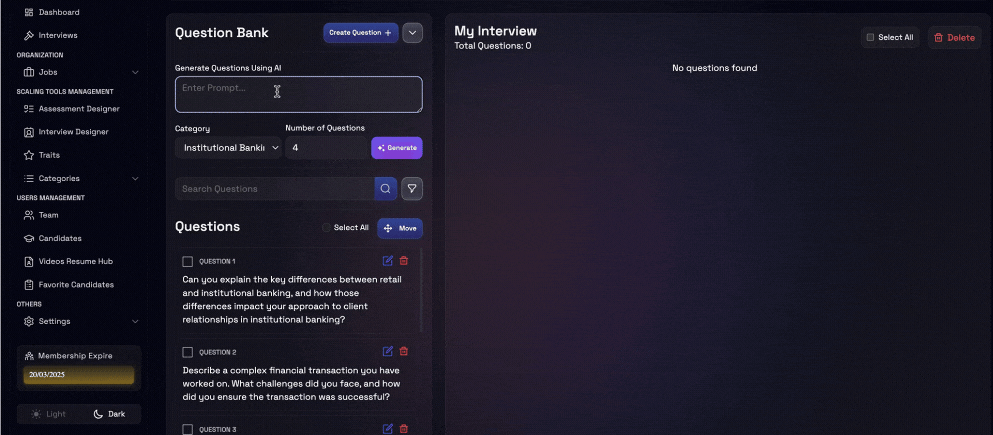This screenshot has width=993, height=435.
Task: Open the filter funnel icon
Action: 412,189
